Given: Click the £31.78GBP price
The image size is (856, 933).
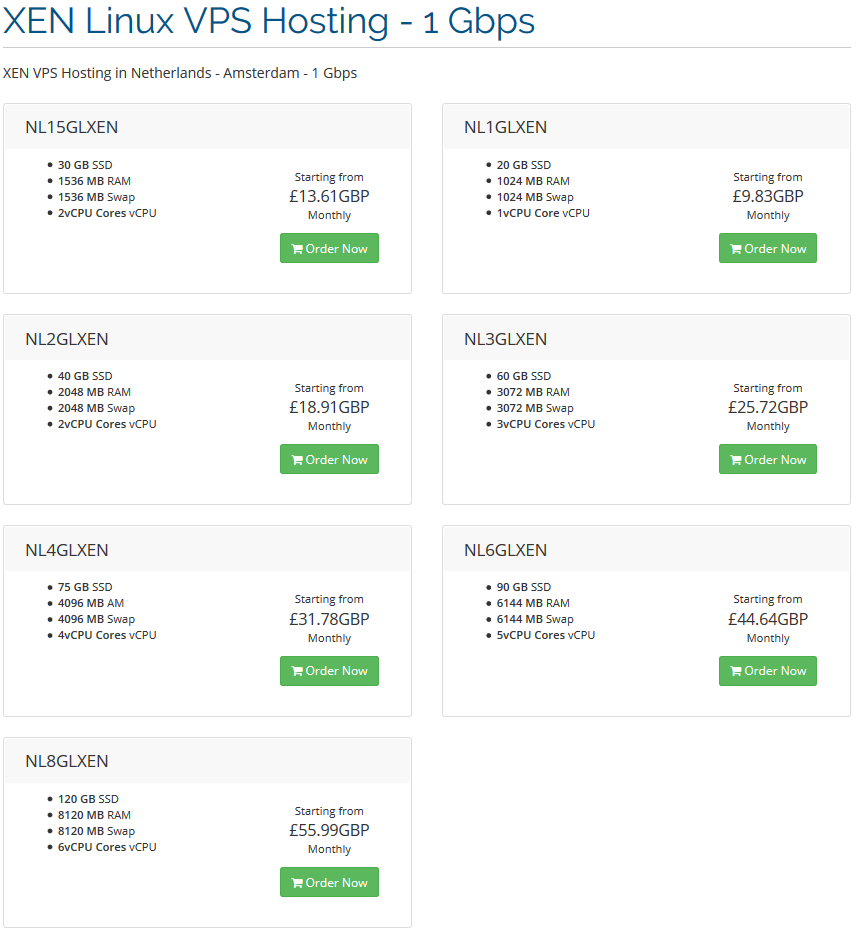Looking at the screenshot, I should (329, 619).
